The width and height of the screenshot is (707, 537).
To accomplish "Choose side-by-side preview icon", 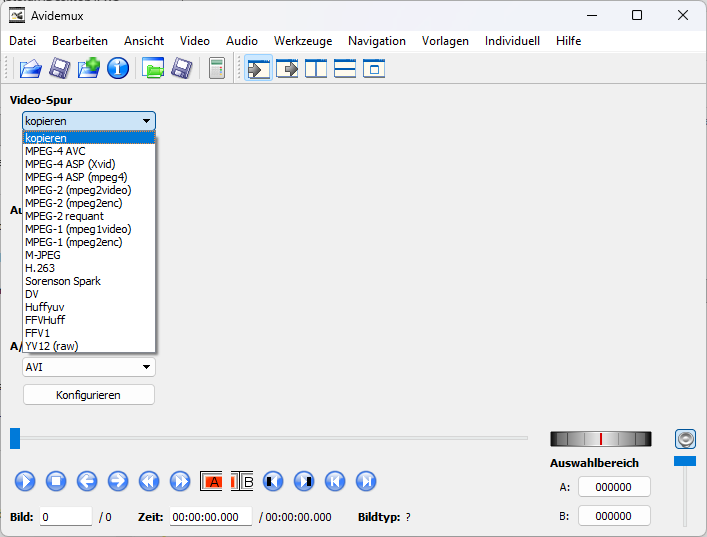I will pyautogui.click(x=316, y=69).
